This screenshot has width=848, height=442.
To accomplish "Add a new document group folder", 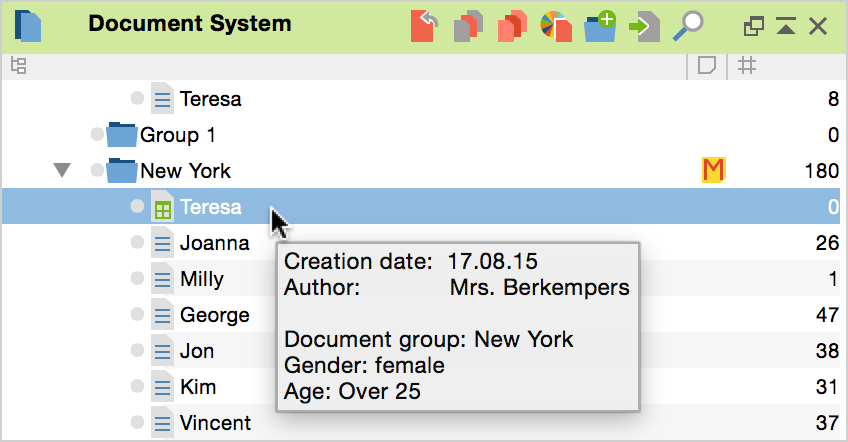I will (600, 26).
